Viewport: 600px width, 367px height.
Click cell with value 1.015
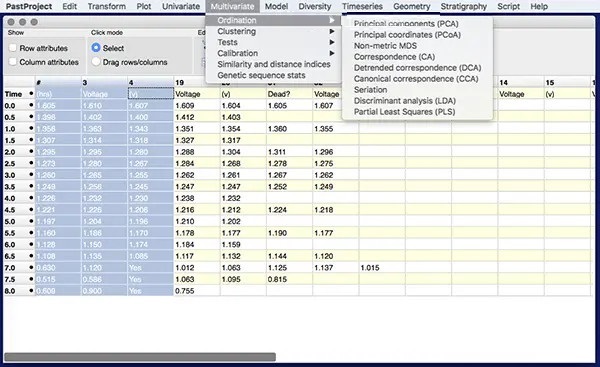tap(382, 268)
